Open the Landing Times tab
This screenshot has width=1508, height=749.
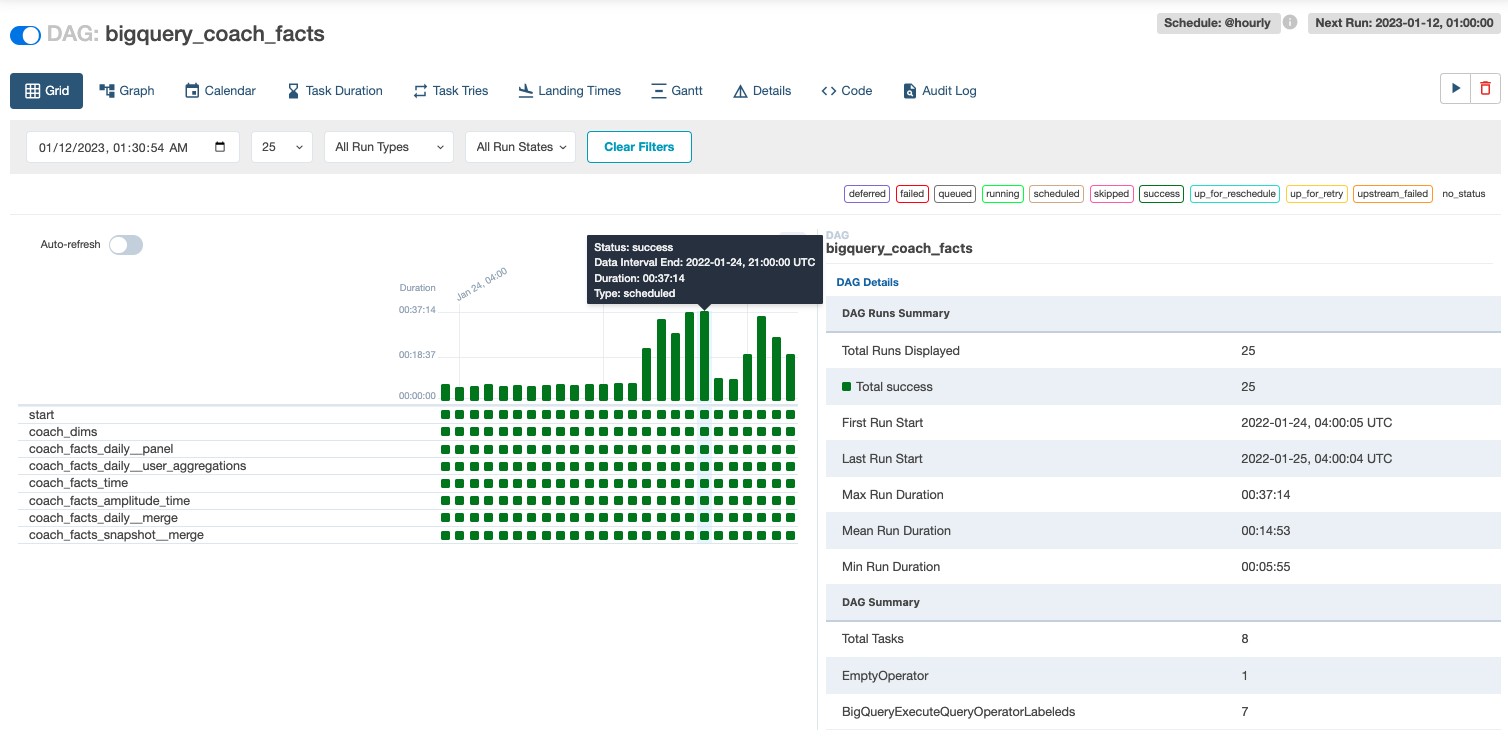click(570, 91)
